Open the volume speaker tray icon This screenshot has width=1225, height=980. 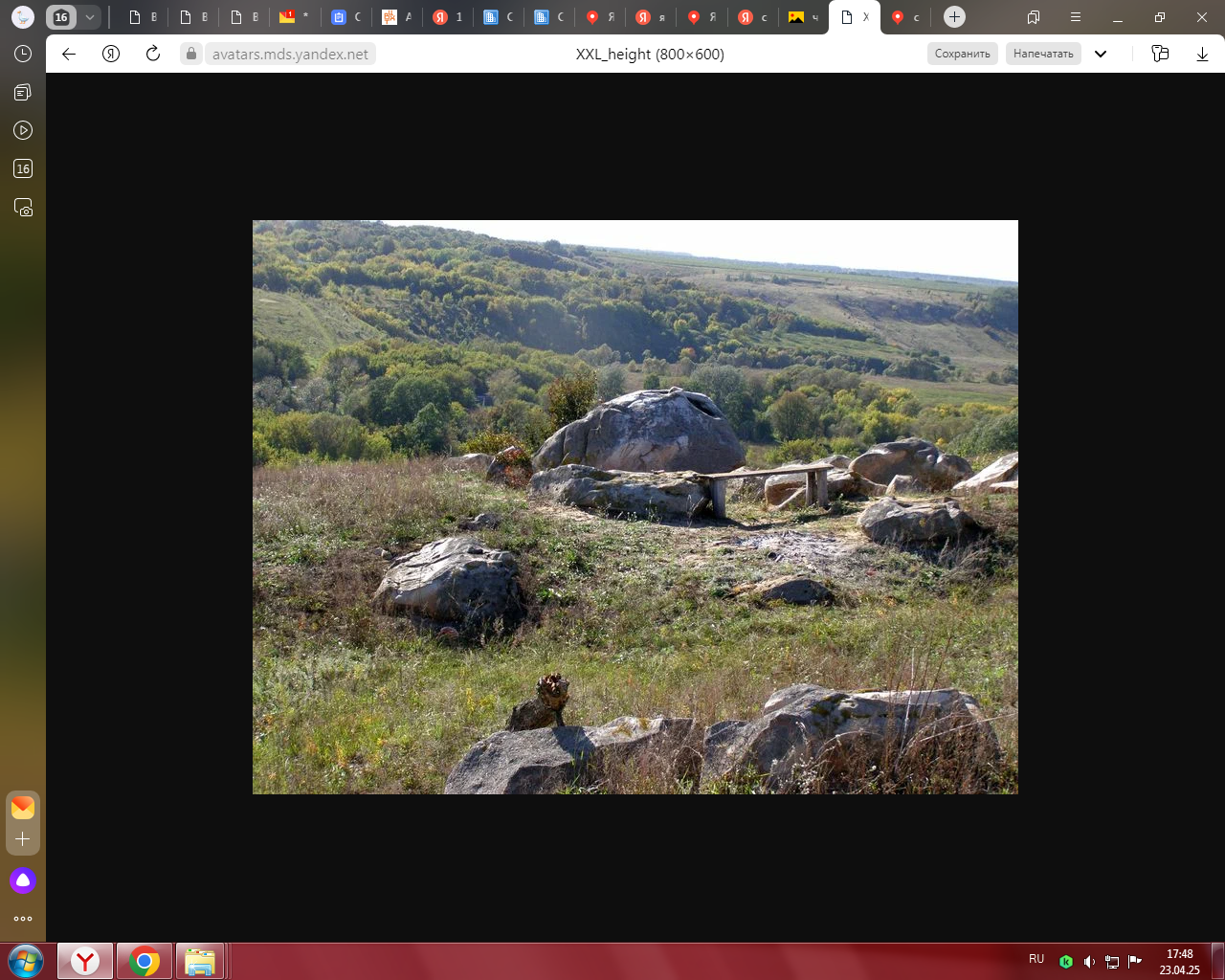click(x=1089, y=962)
